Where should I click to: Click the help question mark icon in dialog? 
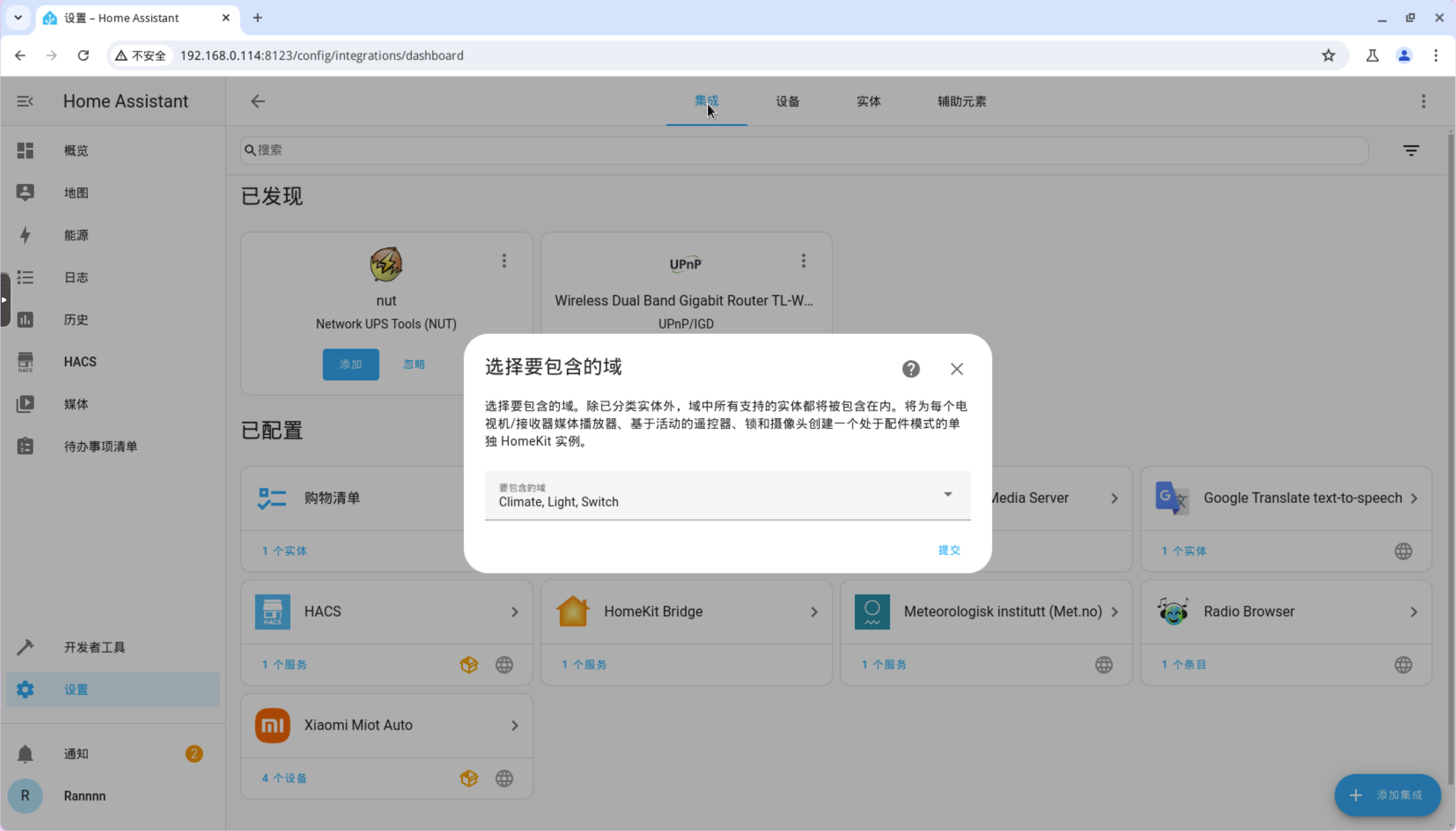point(911,369)
